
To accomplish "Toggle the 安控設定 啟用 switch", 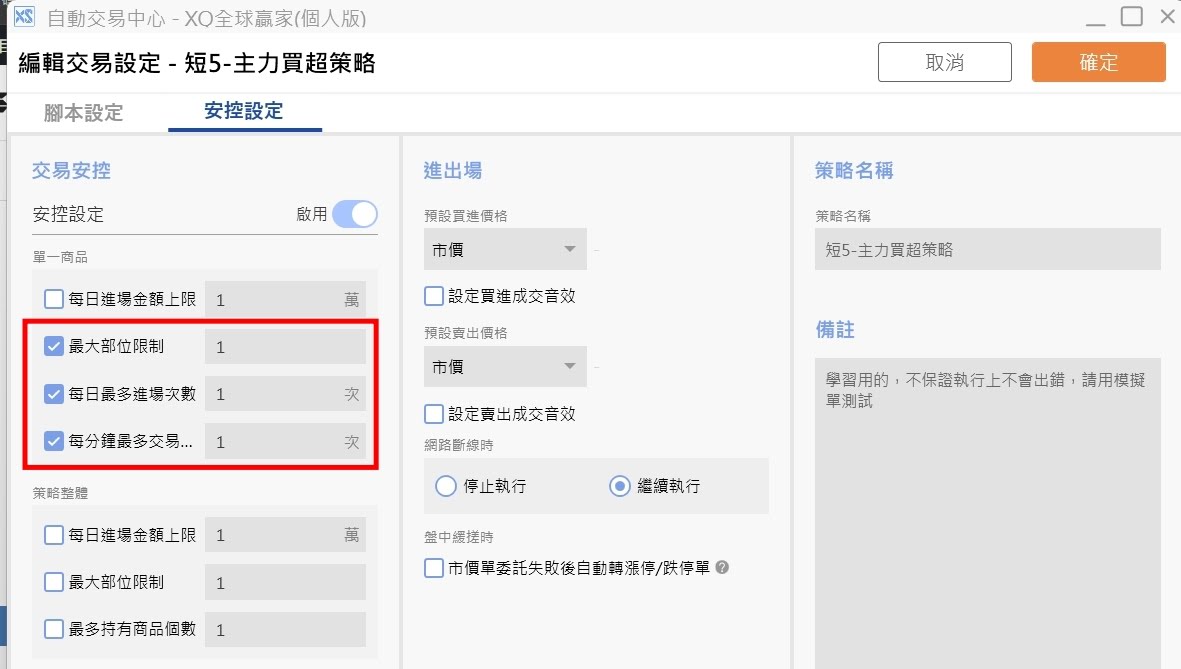I will coord(355,214).
